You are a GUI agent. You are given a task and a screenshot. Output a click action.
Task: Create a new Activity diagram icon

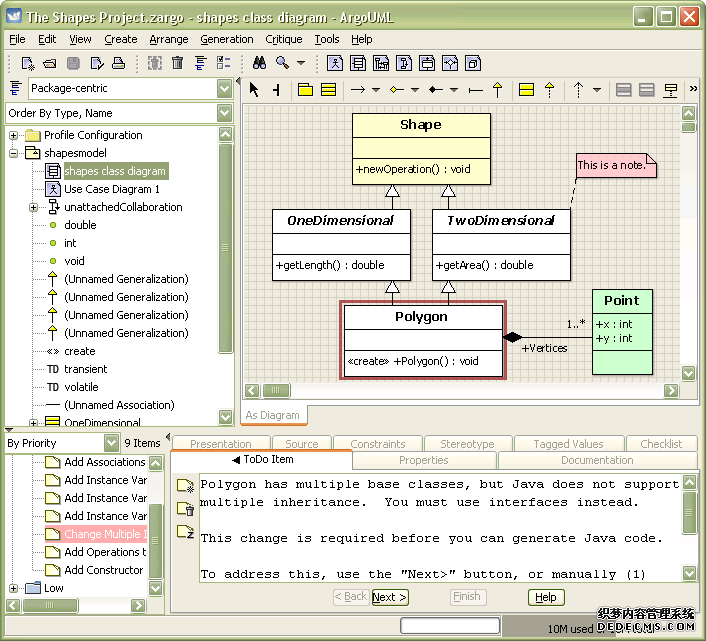coord(450,63)
